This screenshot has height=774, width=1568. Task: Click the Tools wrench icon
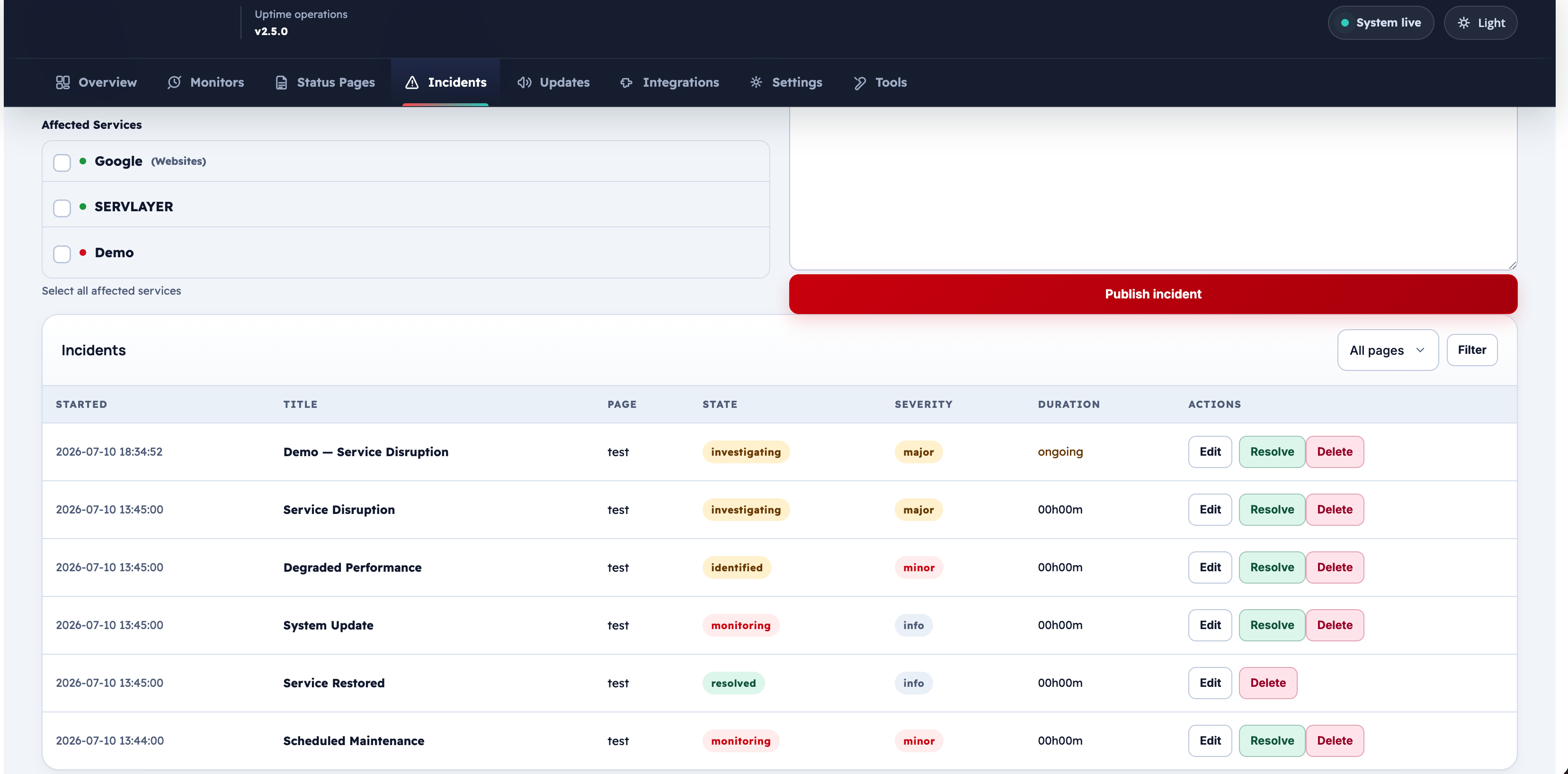point(859,82)
